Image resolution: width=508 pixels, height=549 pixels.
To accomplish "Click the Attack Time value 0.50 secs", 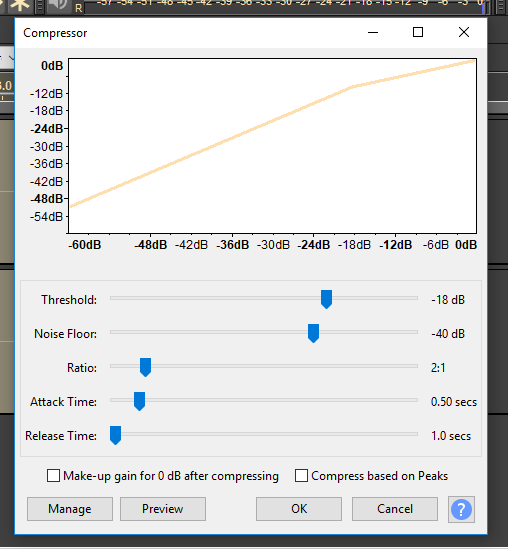I will click(454, 402).
